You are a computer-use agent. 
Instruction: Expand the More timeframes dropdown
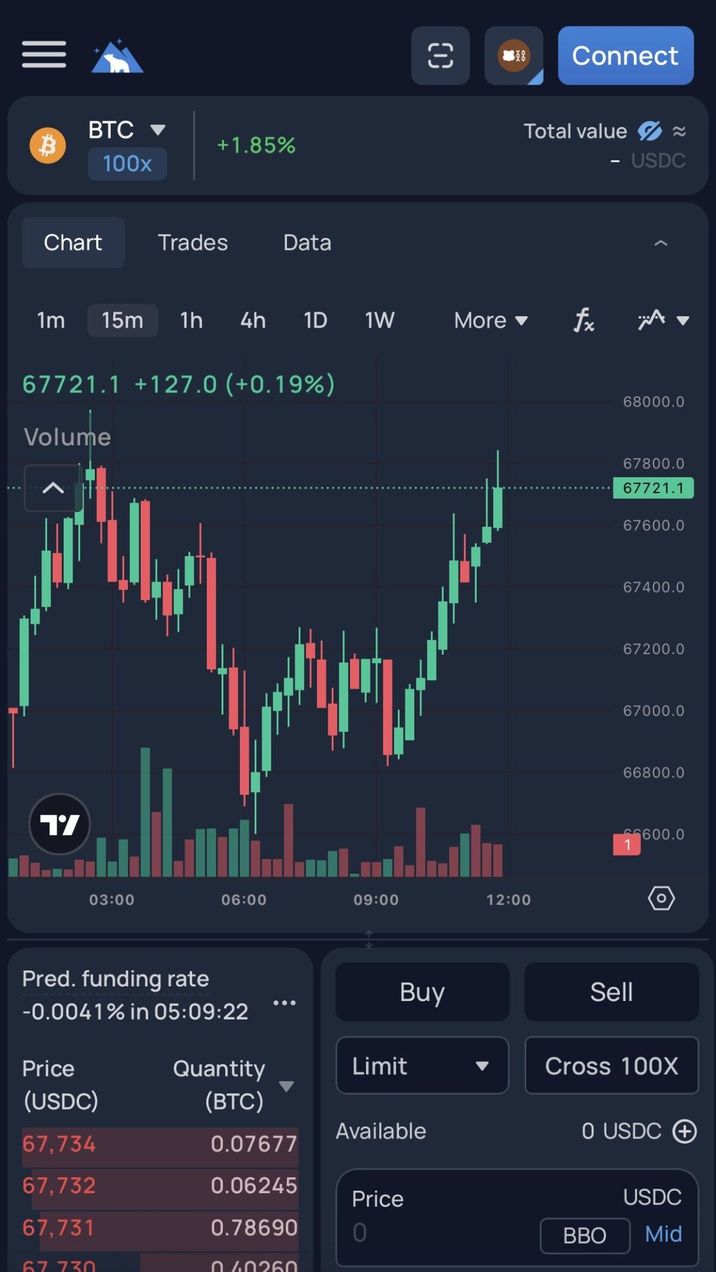point(490,320)
